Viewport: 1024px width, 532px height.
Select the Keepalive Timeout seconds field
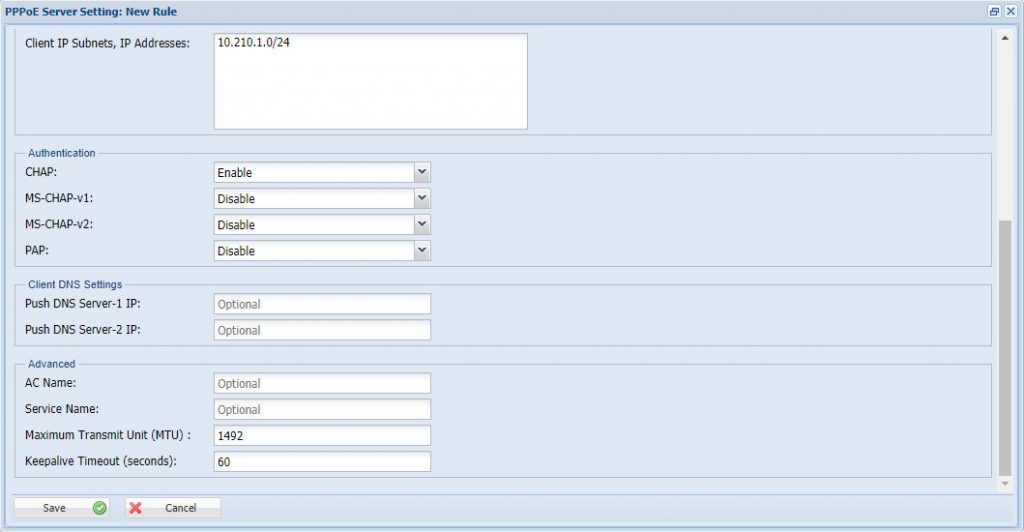(322, 461)
